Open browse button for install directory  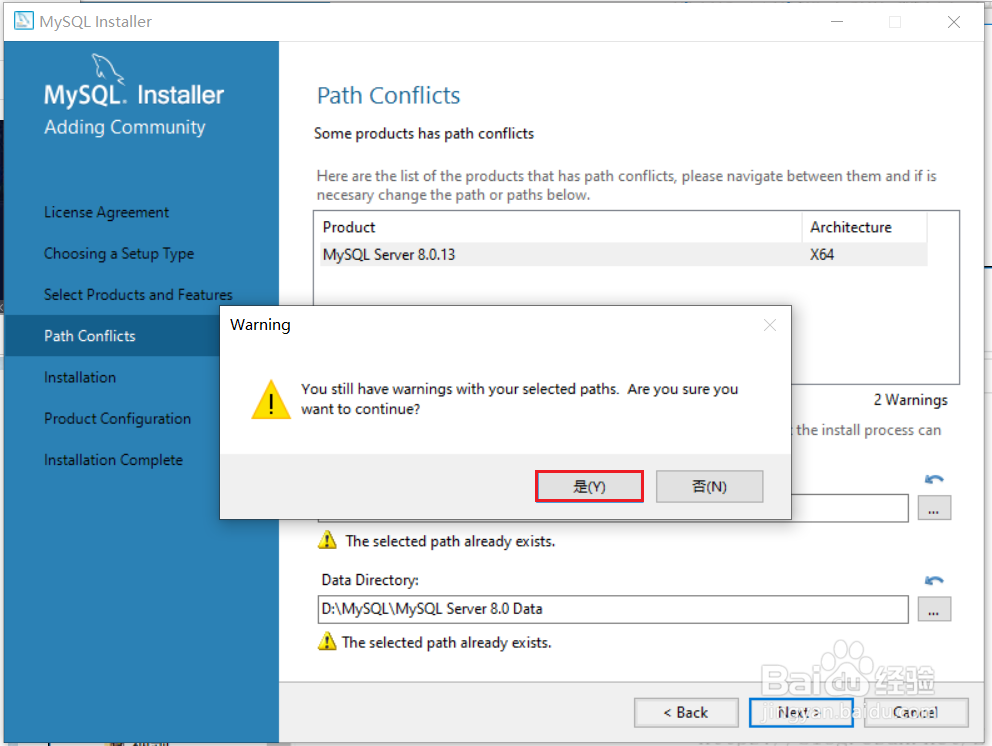(x=934, y=508)
